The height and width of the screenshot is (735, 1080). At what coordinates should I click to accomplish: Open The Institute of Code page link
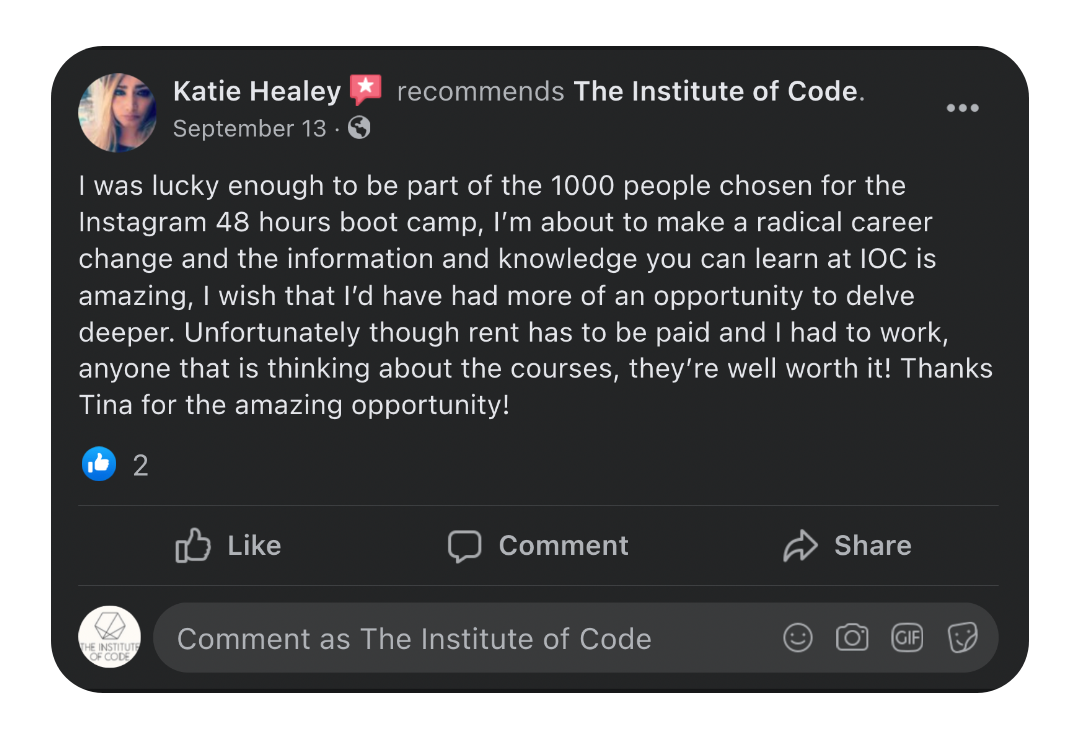pyautogui.click(x=716, y=92)
